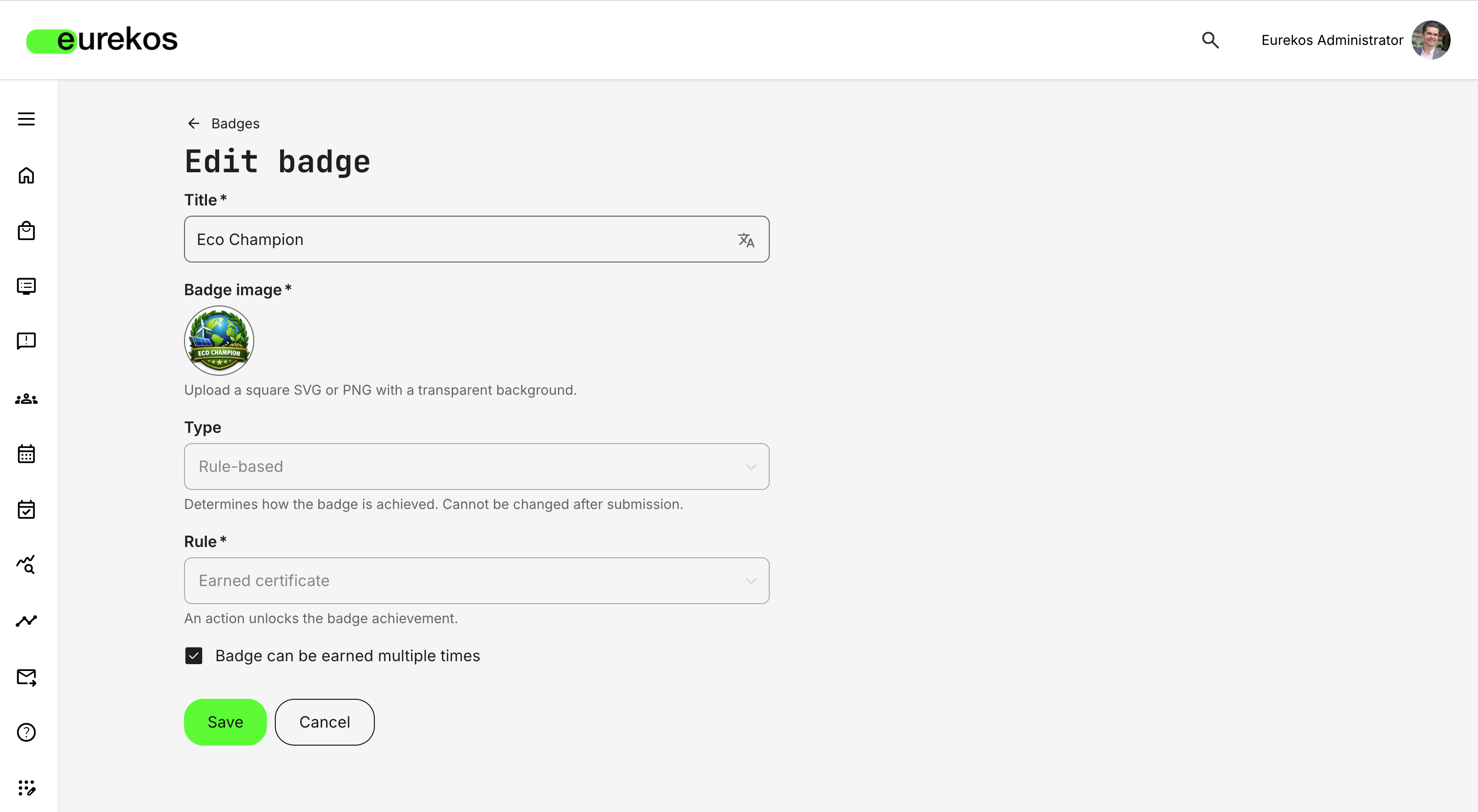Image resolution: width=1478 pixels, height=812 pixels.
Task: Open the calendar icon in the sidebar
Action: pos(26,454)
